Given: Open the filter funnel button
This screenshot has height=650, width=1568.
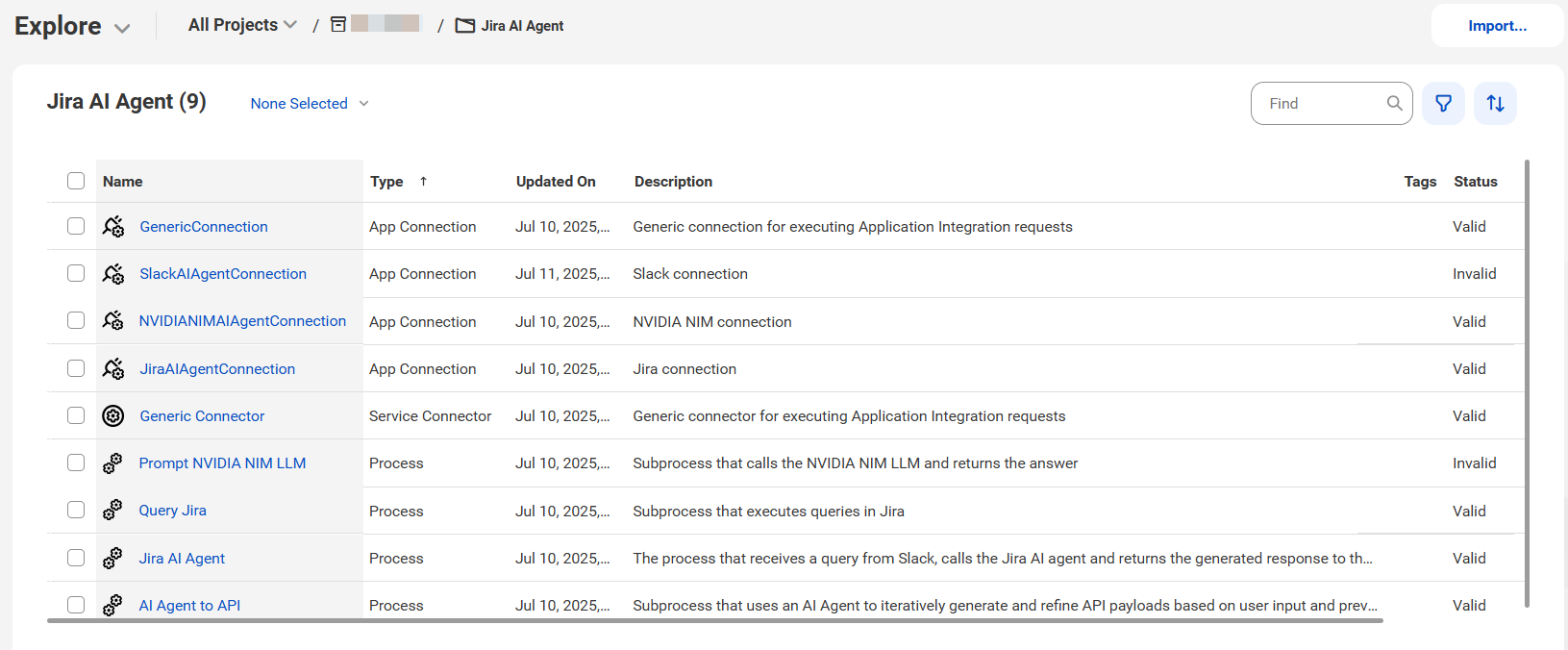Looking at the screenshot, I should 1443,103.
